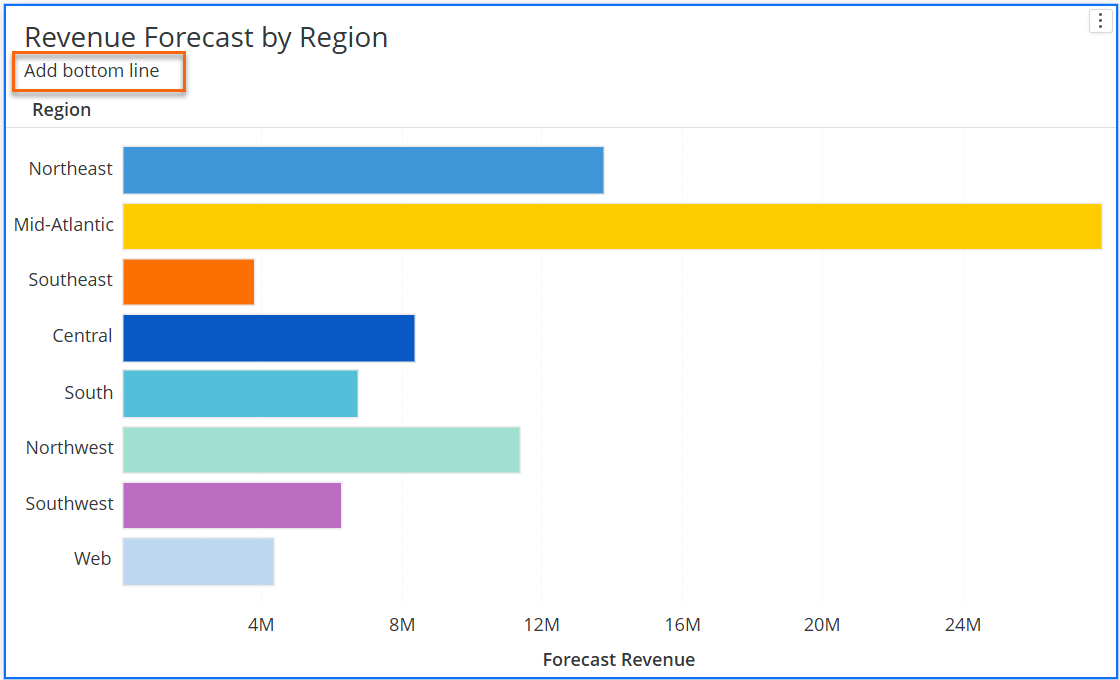Click the Southwest axis label

tap(70, 504)
